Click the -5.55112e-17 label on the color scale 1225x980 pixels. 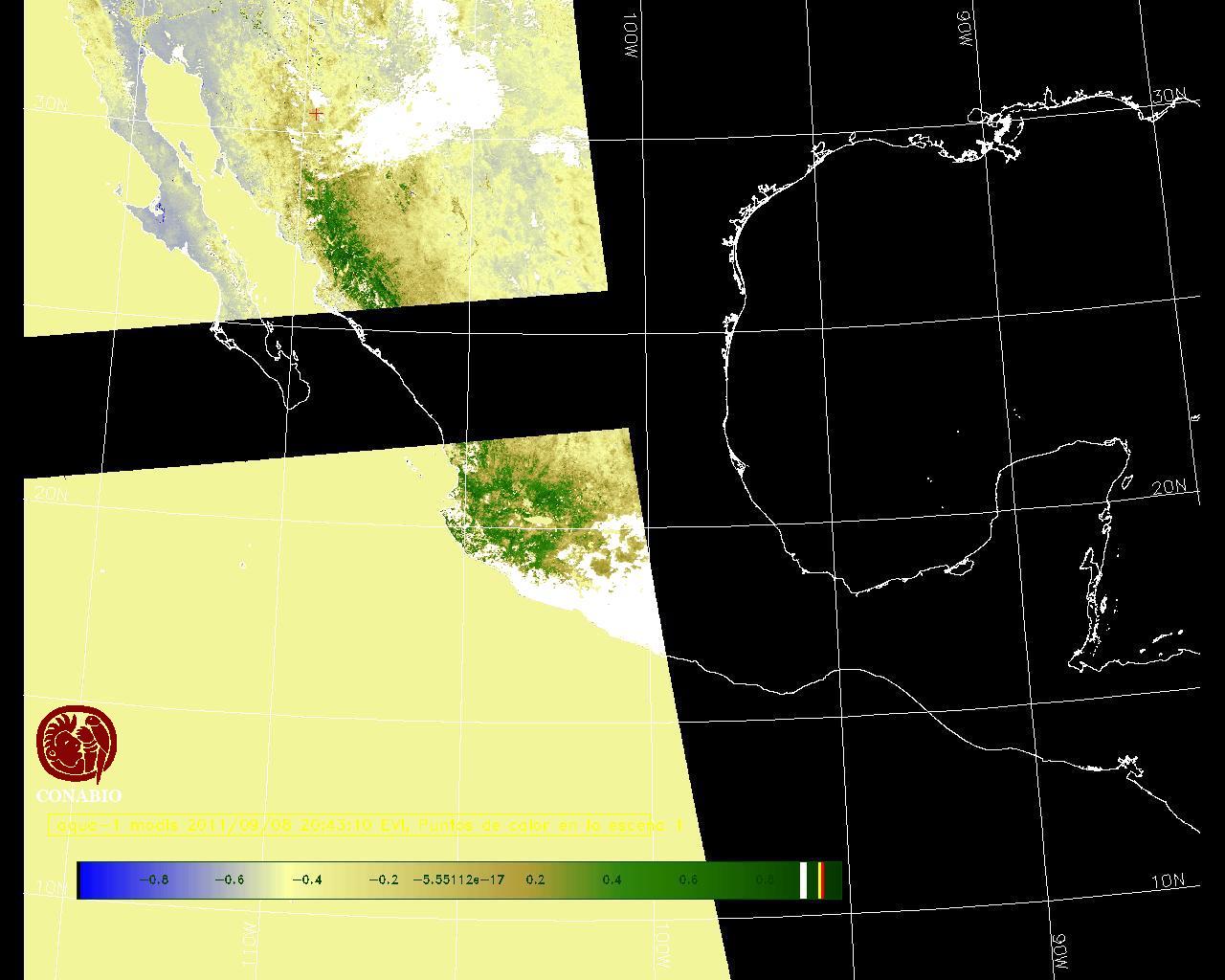pos(458,880)
